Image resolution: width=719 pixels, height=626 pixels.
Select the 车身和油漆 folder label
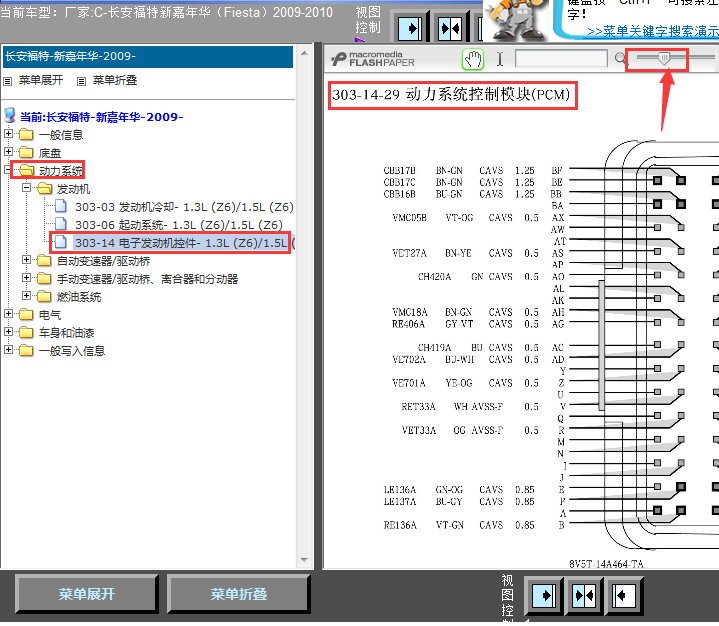tap(66, 333)
